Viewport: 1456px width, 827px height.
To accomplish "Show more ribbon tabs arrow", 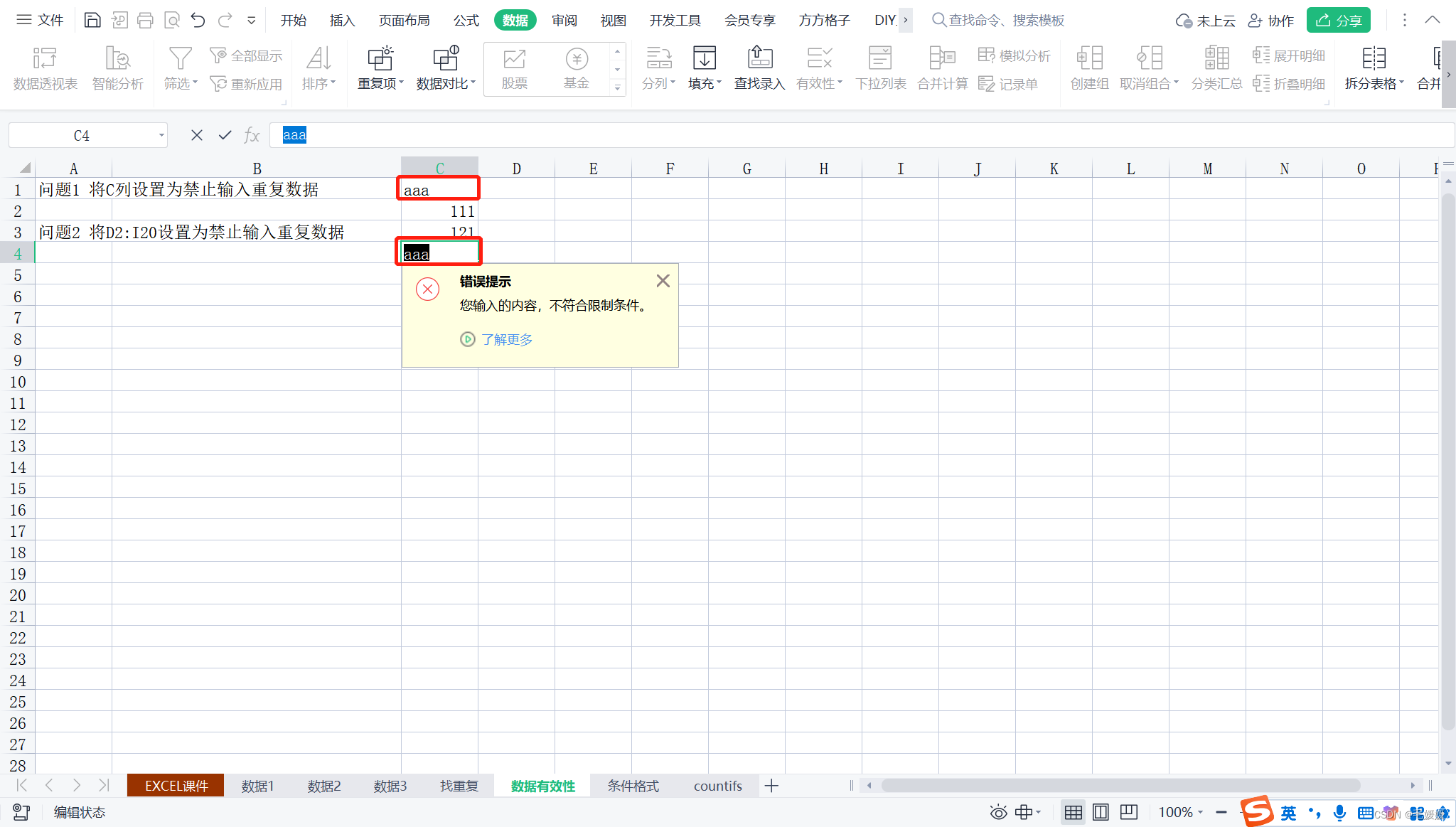I will (x=905, y=20).
